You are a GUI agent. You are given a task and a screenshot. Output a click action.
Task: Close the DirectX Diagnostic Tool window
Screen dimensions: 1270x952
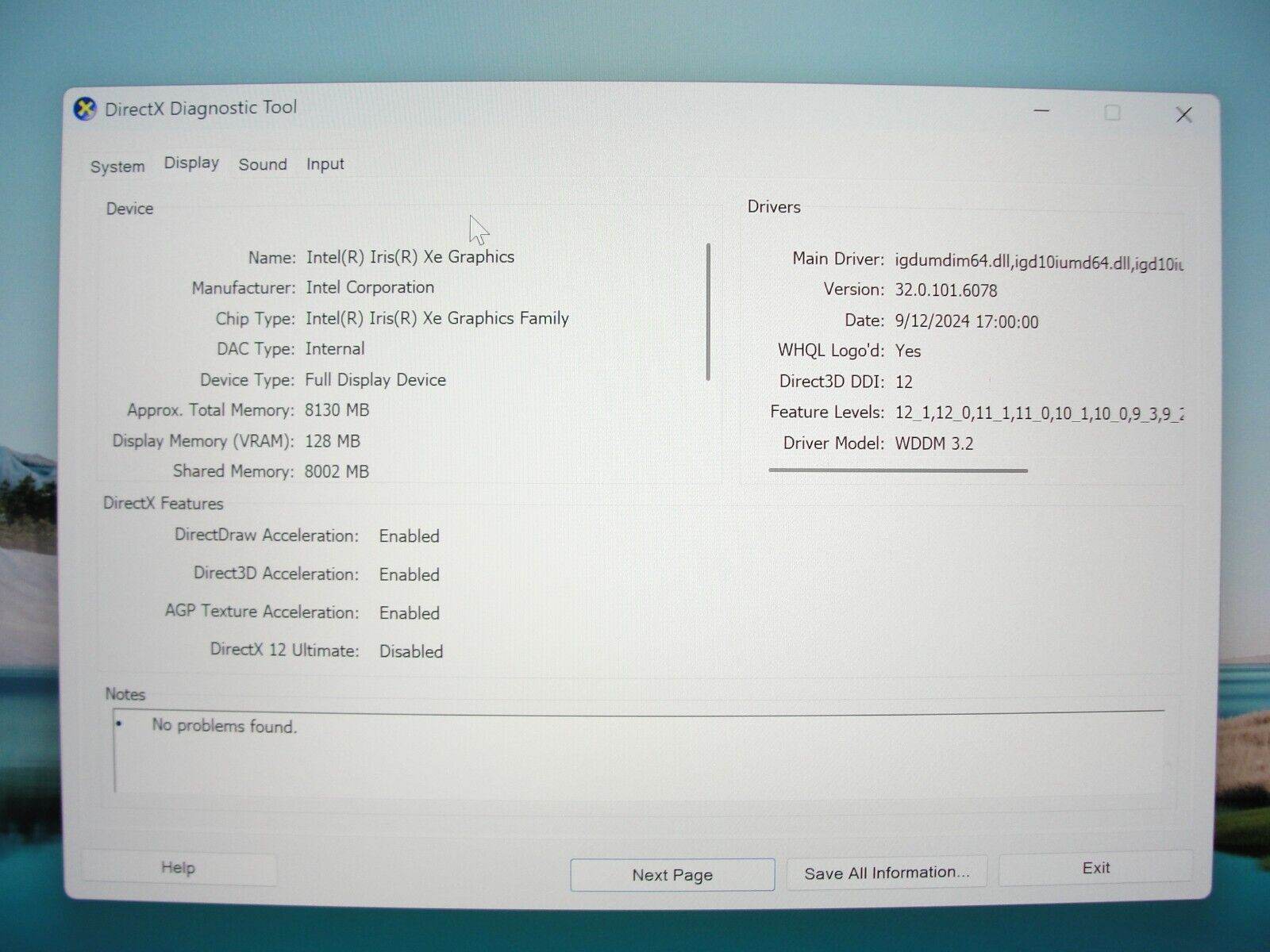coord(1183,115)
